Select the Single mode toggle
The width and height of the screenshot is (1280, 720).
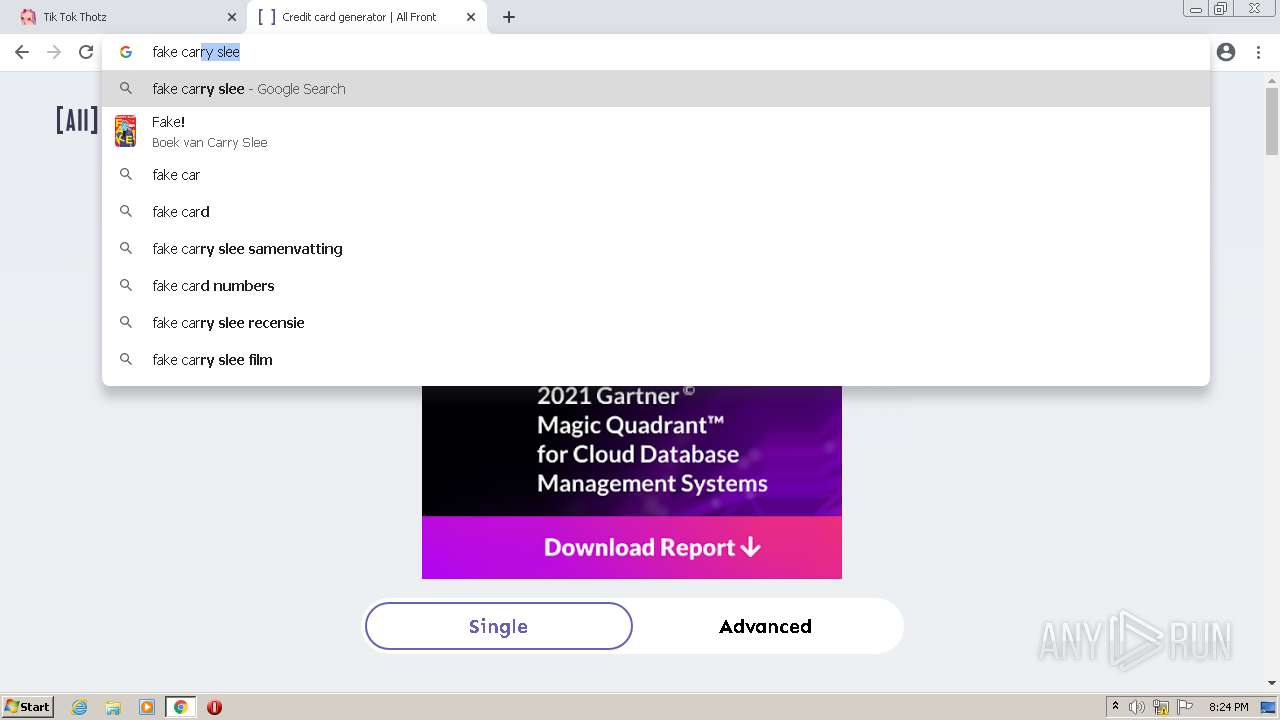(x=498, y=626)
